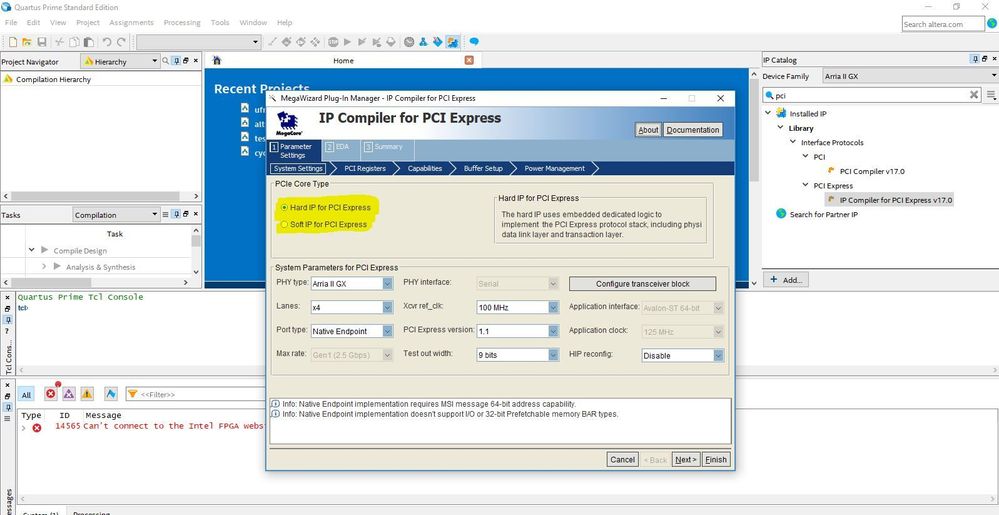Open the Tasks panel options menu icon
The image size is (999, 515).
166,214
